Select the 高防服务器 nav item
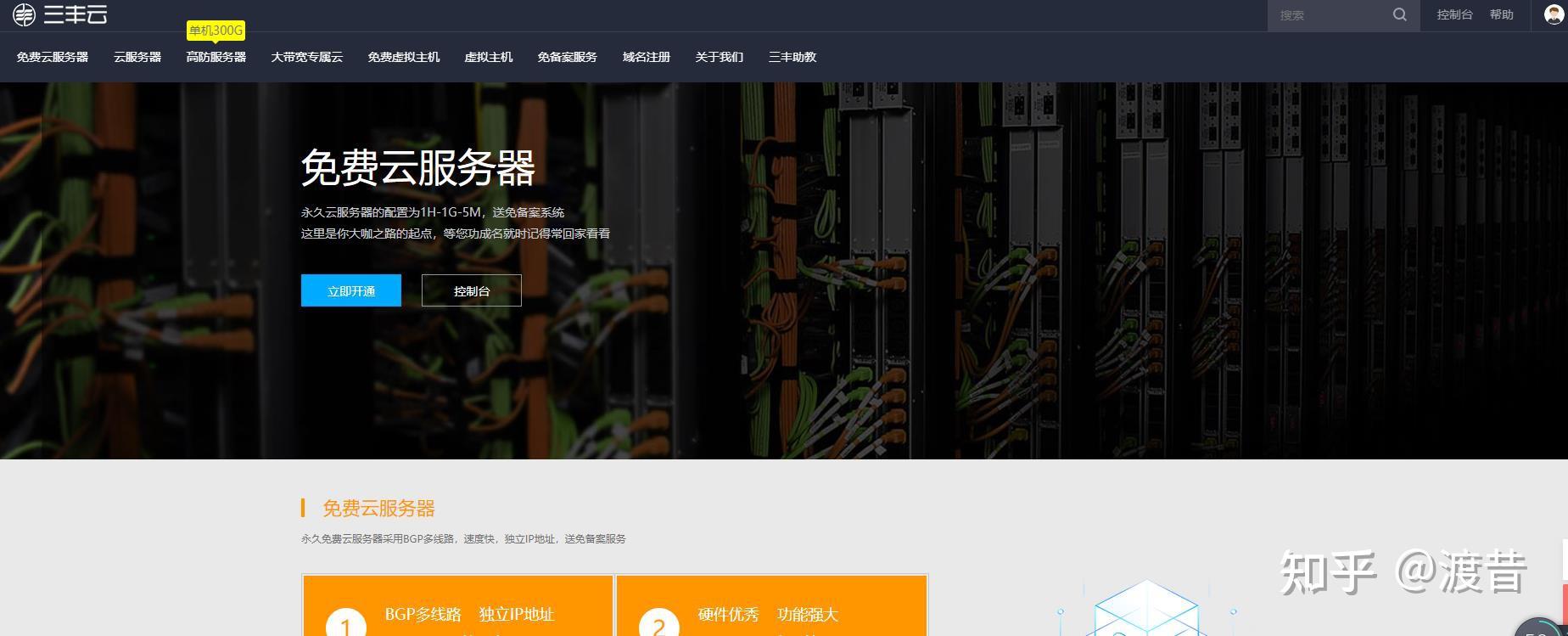Image resolution: width=1568 pixels, height=636 pixels. click(x=216, y=57)
